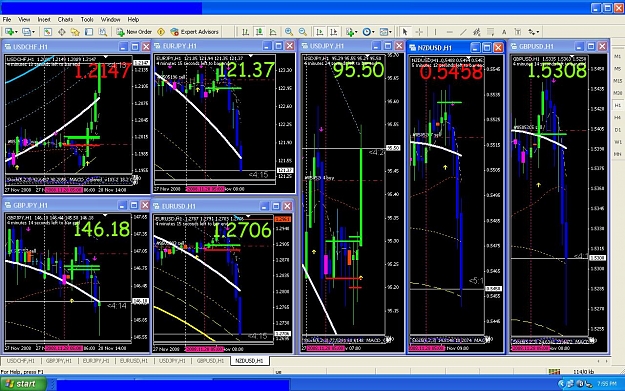Open the Data Window crosshair-target icon
This screenshot has height=391, width=625.
(62, 32)
